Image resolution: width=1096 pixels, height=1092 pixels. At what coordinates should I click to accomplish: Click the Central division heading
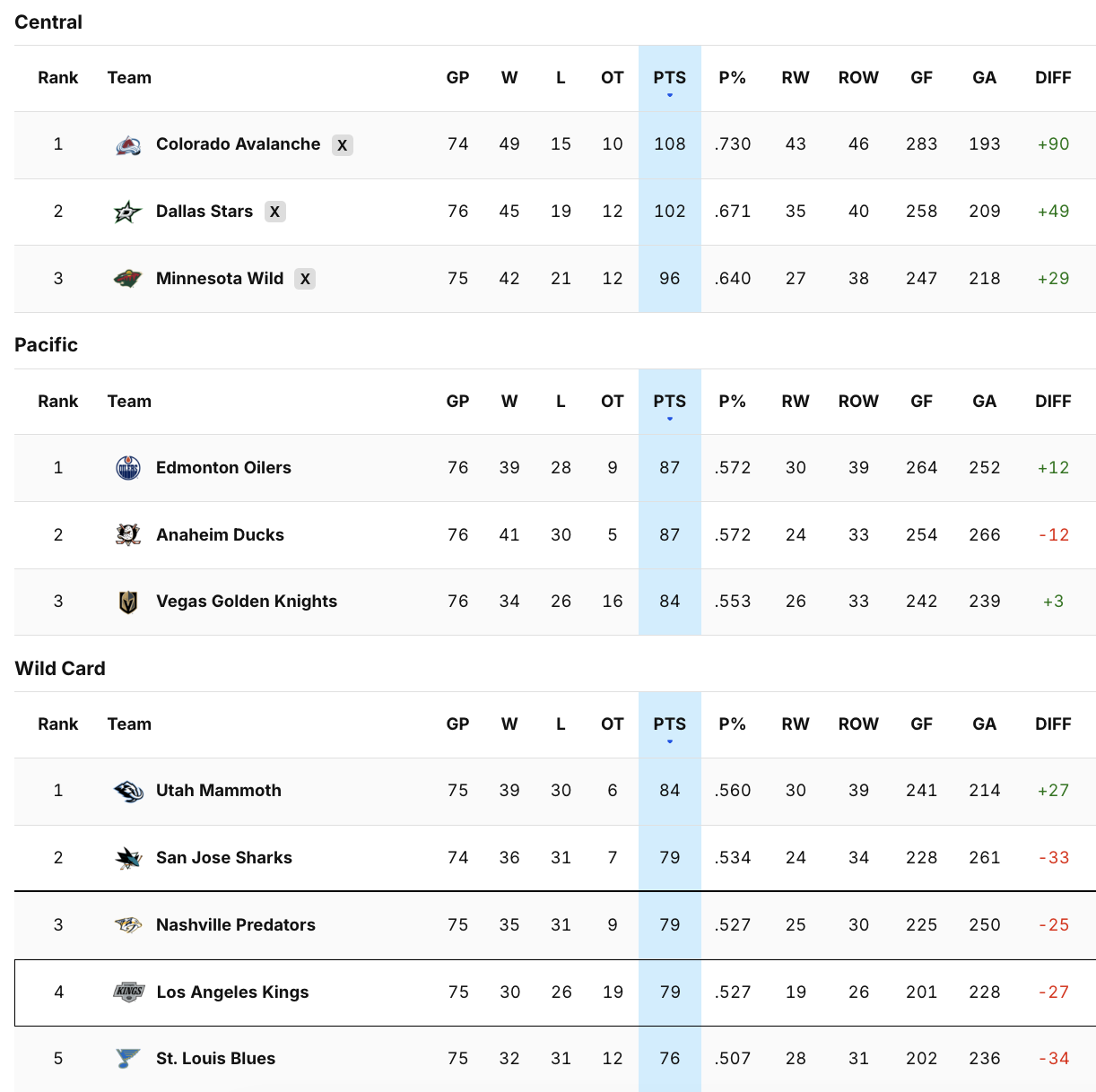[x=48, y=22]
